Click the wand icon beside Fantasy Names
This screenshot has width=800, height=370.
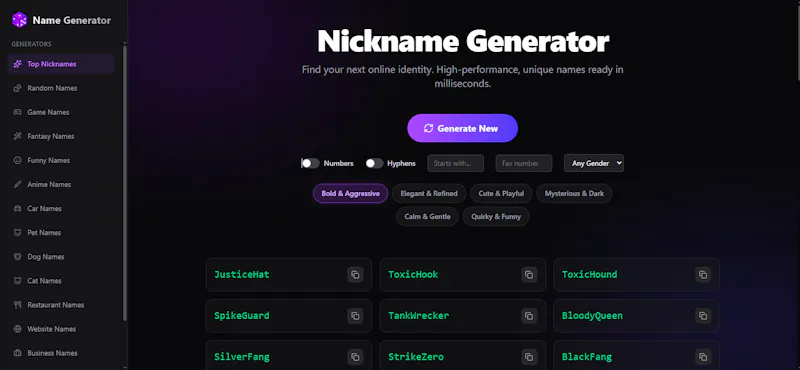(17, 136)
